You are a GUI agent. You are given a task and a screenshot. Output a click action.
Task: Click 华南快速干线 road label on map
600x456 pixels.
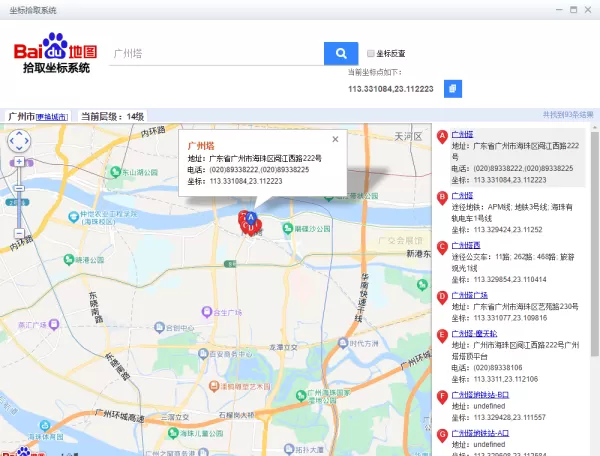point(364,297)
